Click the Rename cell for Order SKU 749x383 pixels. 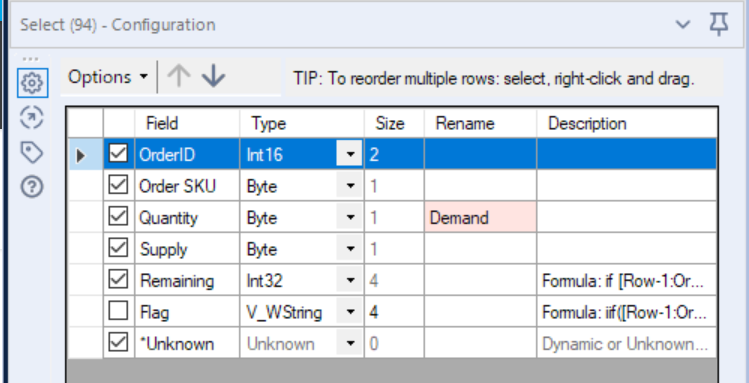480,186
